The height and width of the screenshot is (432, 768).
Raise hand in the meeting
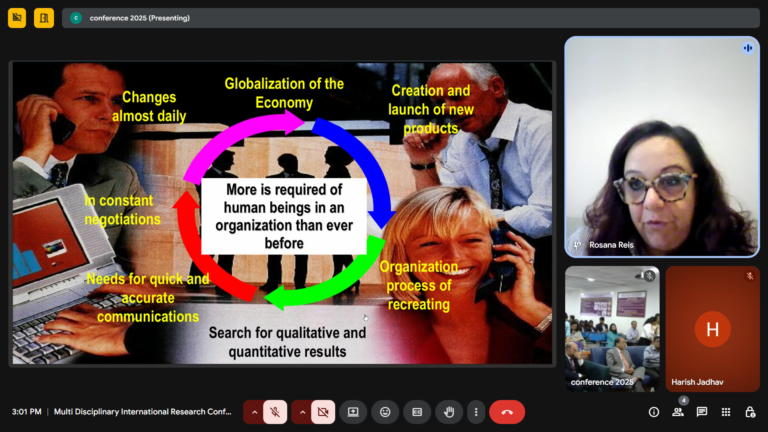pos(449,412)
